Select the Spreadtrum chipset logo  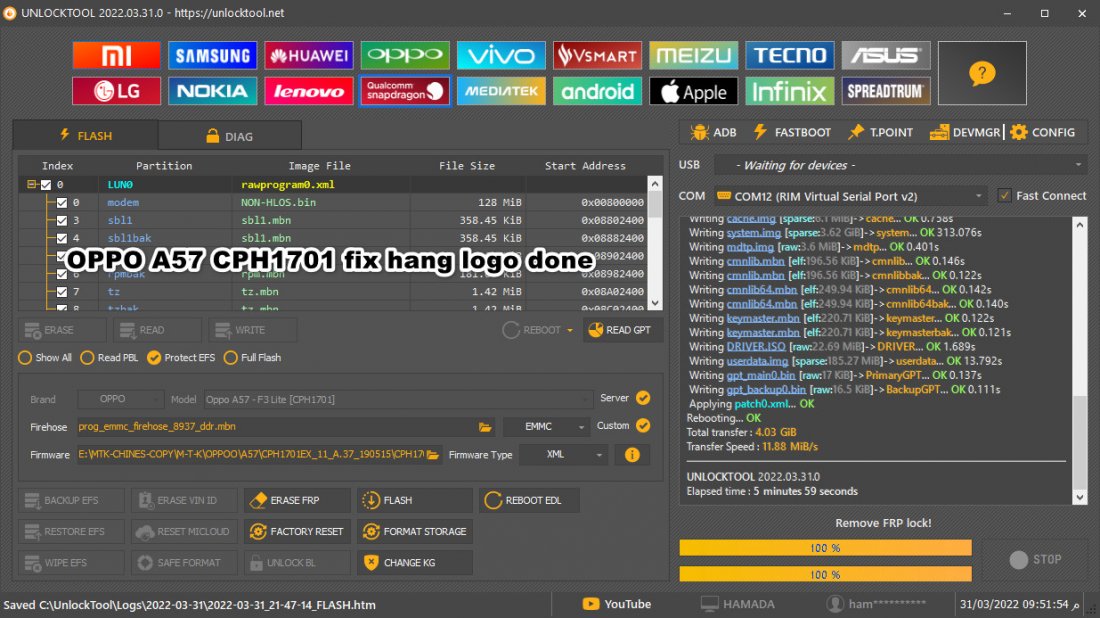(x=885, y=91)
